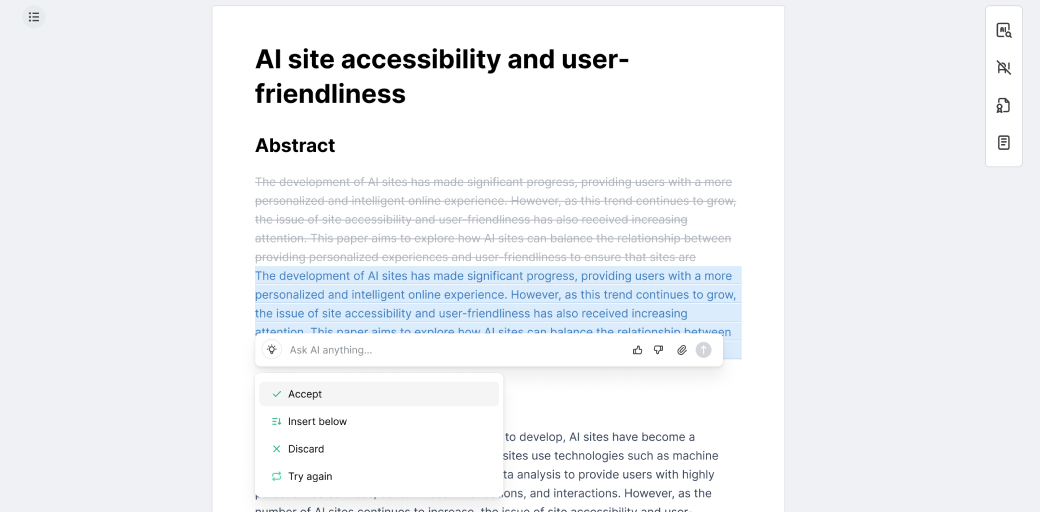
Task: Give thumbs down to AI result
Action: point(659,350)
